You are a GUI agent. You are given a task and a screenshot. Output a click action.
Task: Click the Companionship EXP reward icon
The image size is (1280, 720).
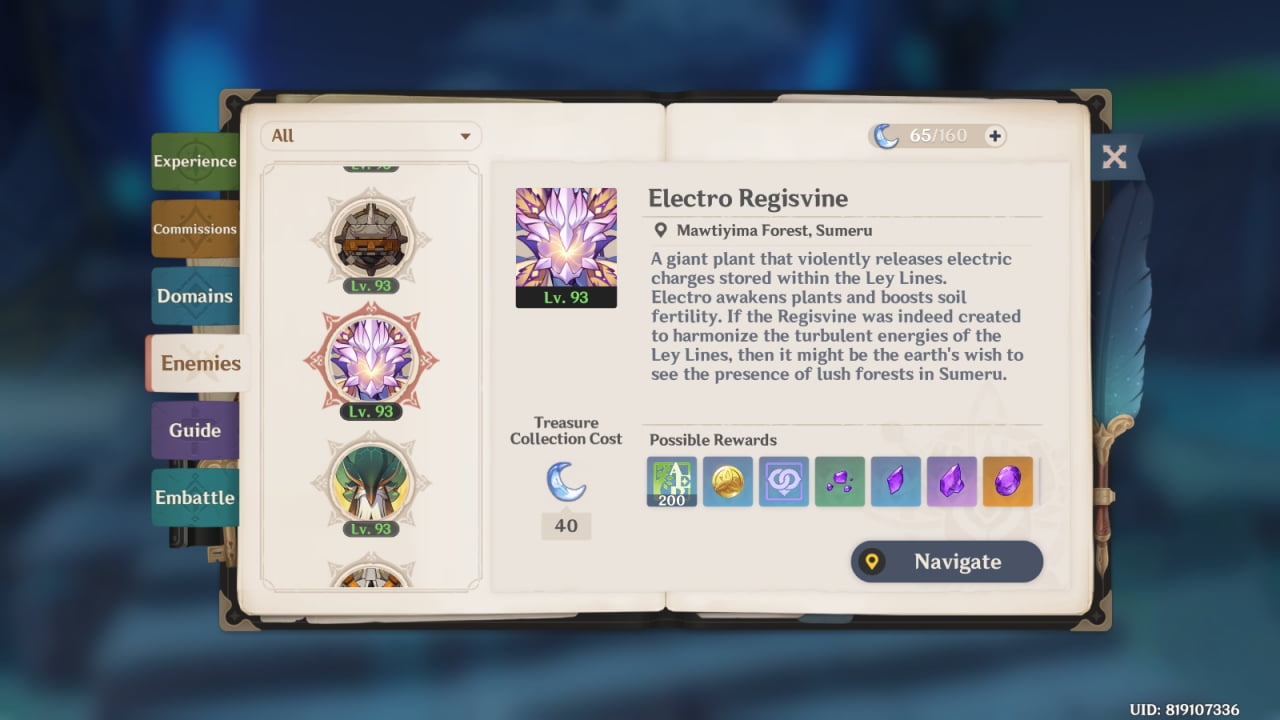784,482
